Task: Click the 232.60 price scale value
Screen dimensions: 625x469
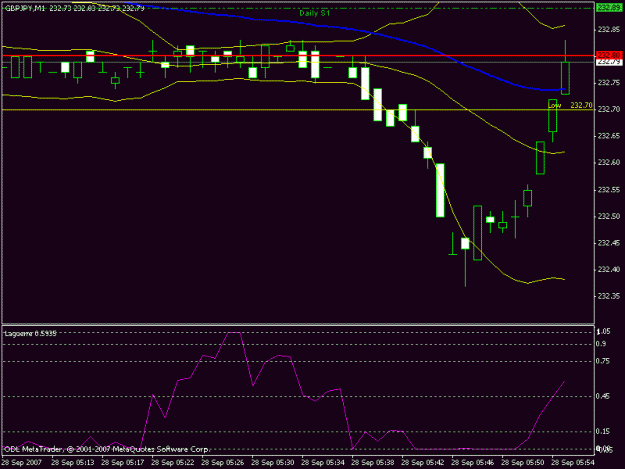Action: [609, 163]
